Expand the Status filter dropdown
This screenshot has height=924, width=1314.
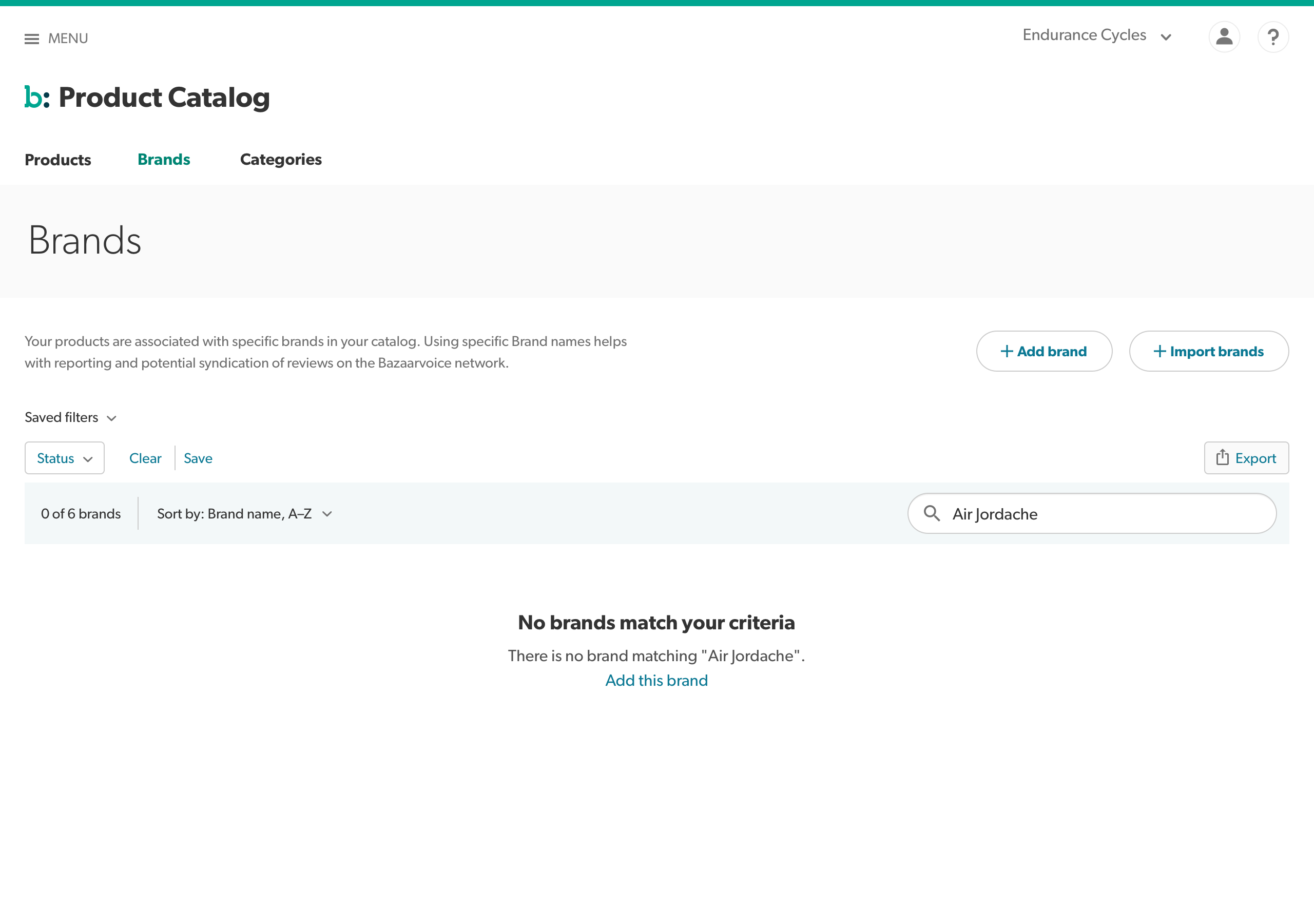(x=65, y=458)
